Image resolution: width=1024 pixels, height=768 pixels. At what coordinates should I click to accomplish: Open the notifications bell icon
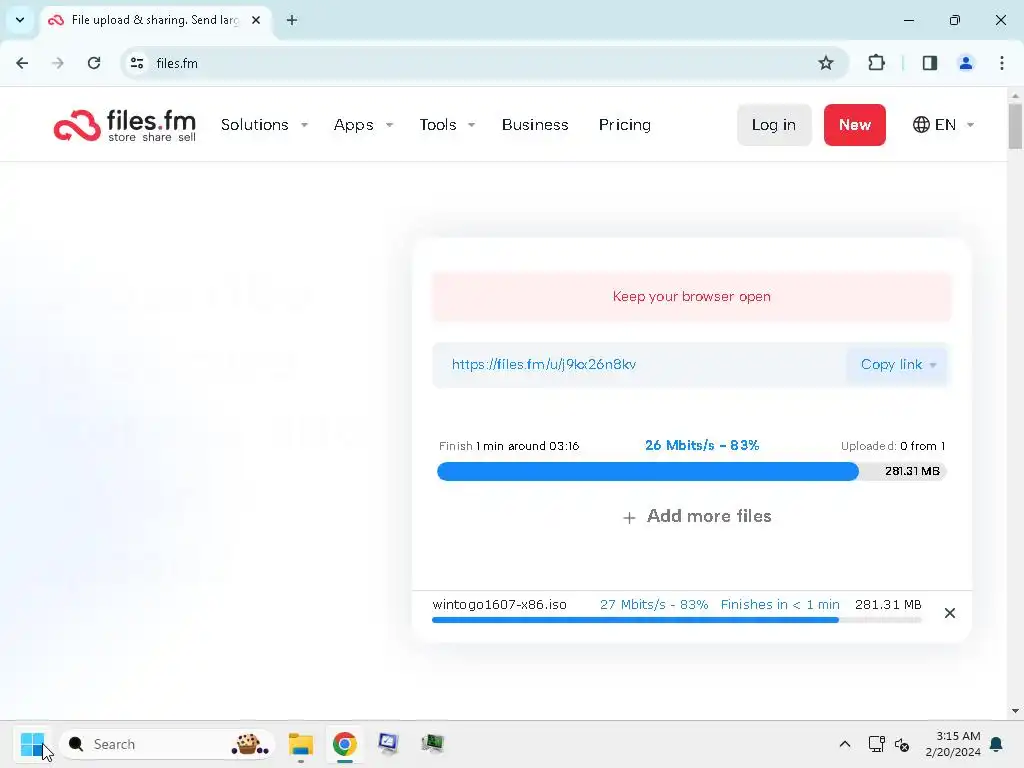[x=997, y=744]
